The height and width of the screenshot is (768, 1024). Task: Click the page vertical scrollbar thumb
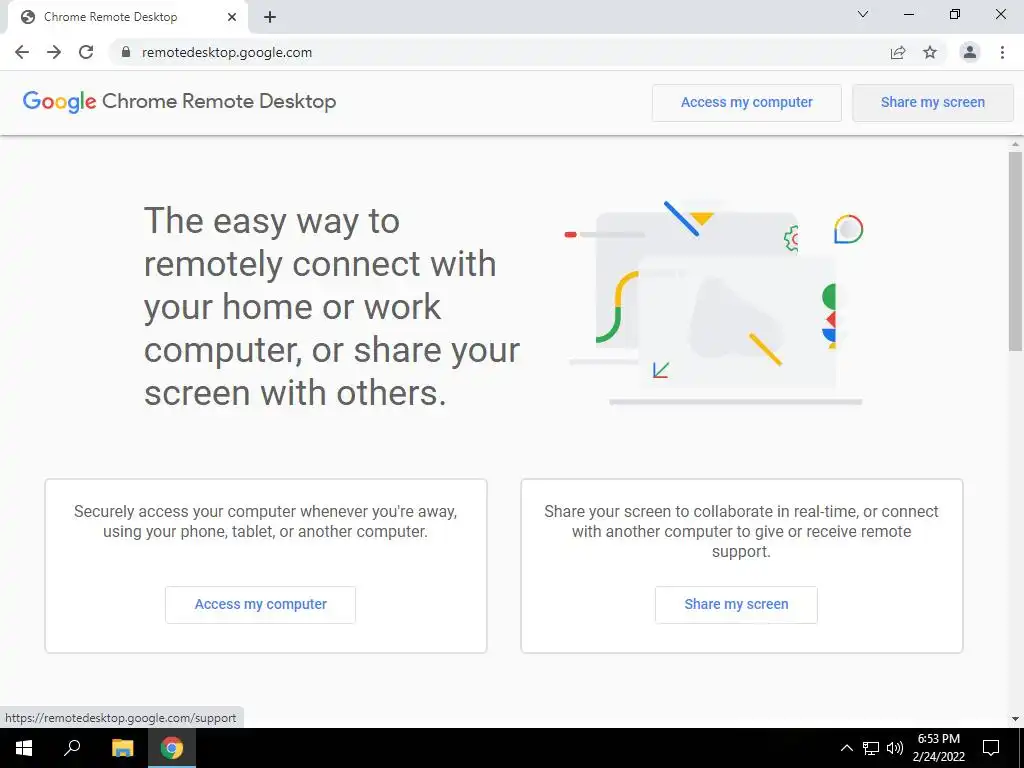tap(1015, 251)
